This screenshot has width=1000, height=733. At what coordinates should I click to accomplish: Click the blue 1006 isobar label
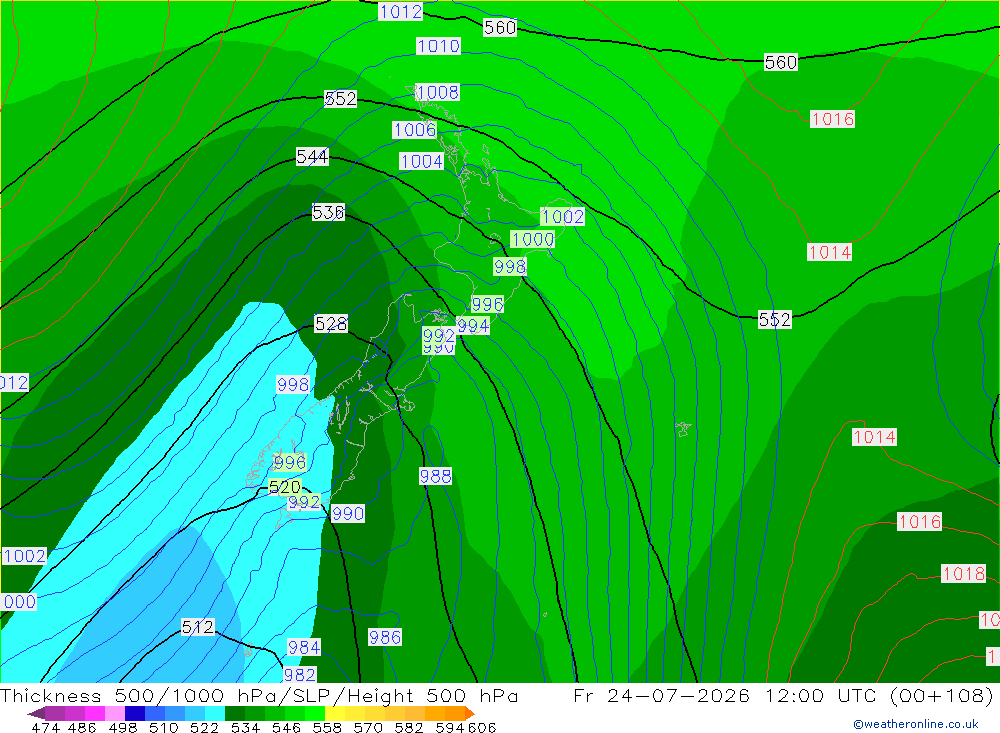pyautogui.click(x=415, y=130)
